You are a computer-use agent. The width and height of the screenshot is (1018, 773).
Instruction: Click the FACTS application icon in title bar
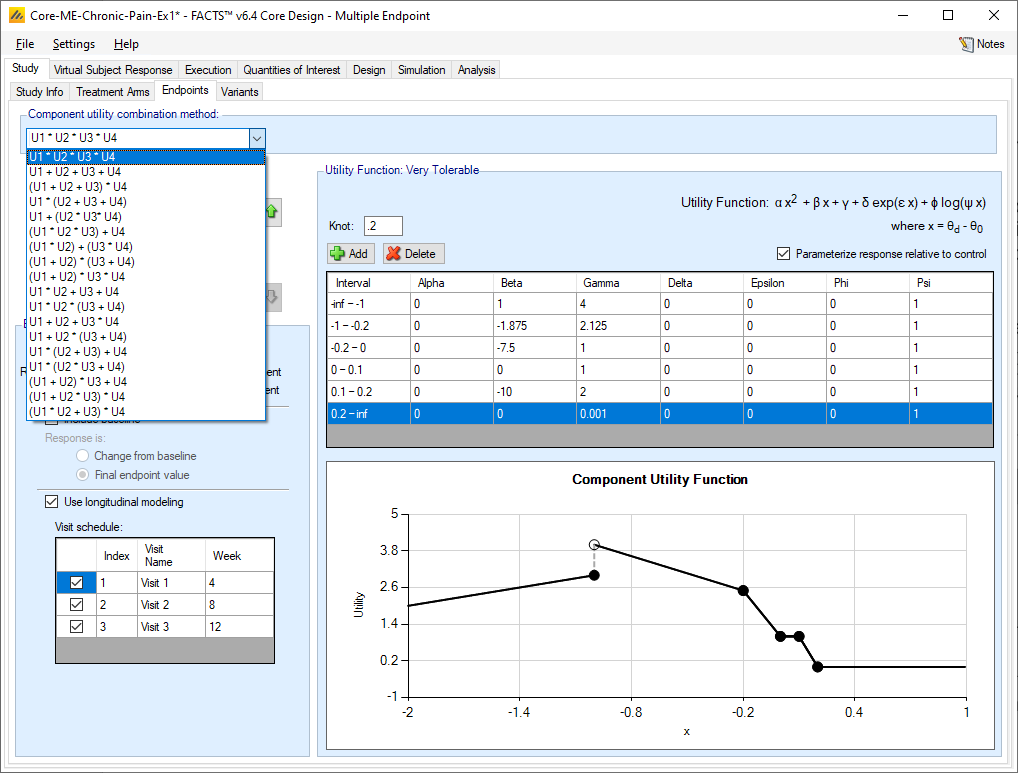(x=16, y=16)
